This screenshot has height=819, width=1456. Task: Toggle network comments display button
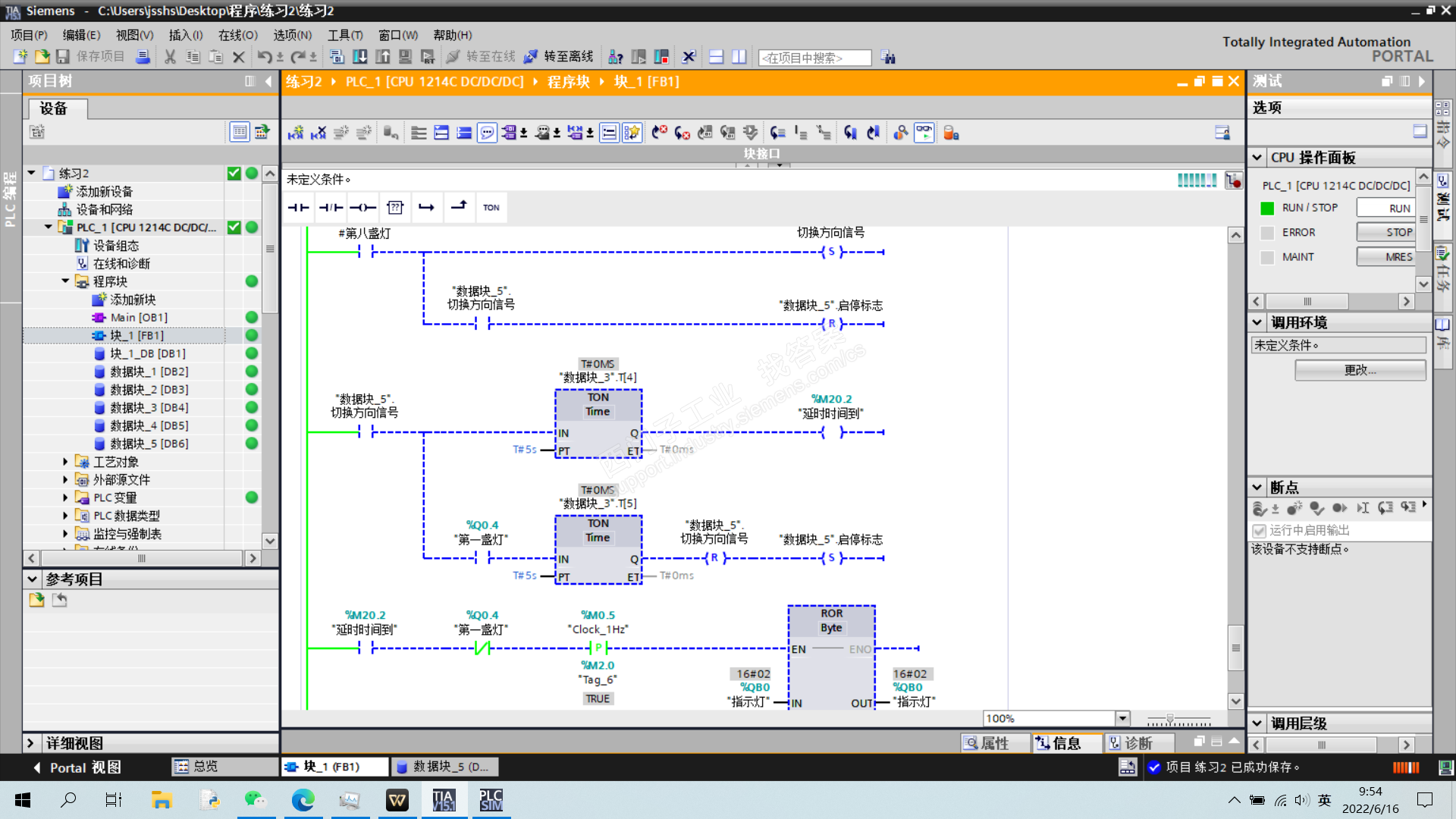pyautogui.click(x=487, y=133)
